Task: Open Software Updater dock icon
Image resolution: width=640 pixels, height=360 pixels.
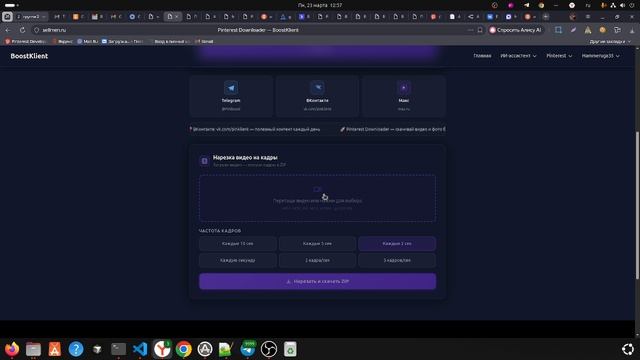Action: tap(205, 349)
